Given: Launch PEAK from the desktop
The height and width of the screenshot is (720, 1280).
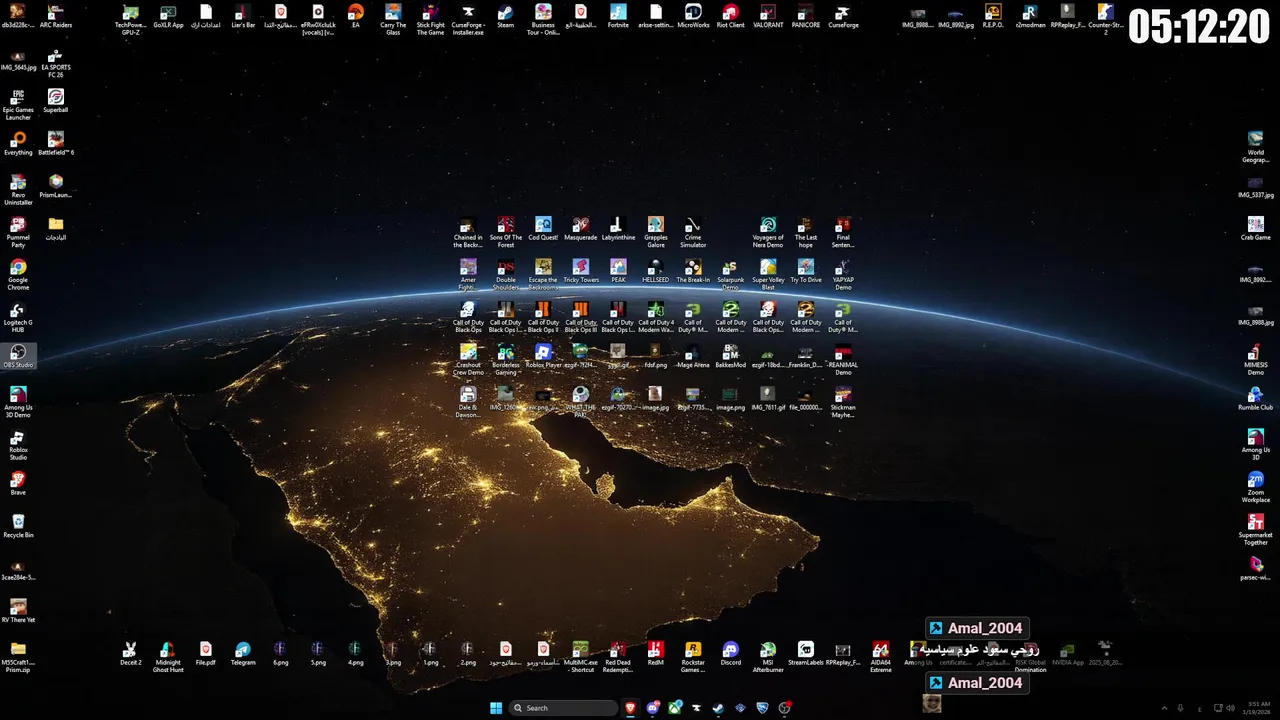Looking at the screenshot, I should (x=618, y=271).
